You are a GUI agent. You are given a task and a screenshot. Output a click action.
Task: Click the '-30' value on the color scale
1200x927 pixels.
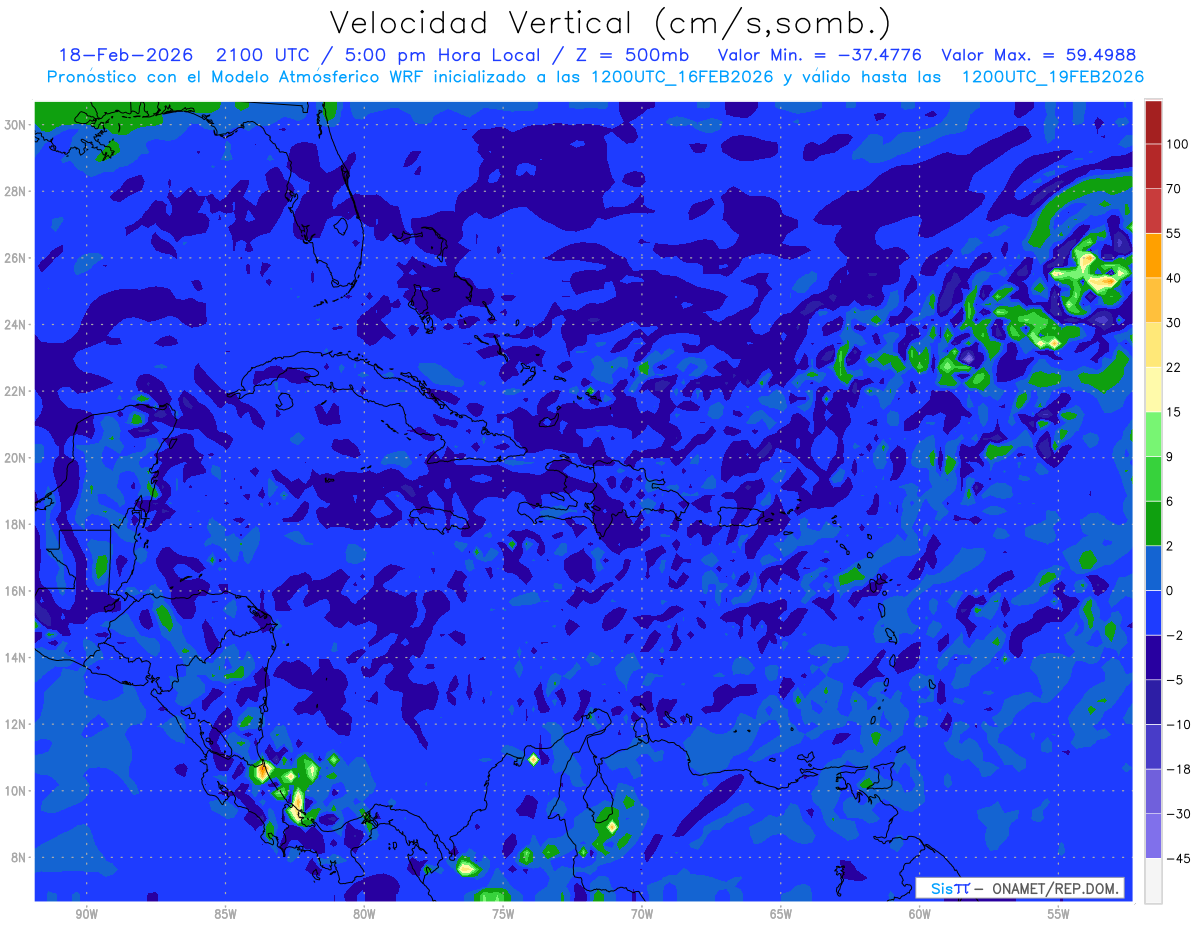pyautogui.click(x=1177, y=814)
